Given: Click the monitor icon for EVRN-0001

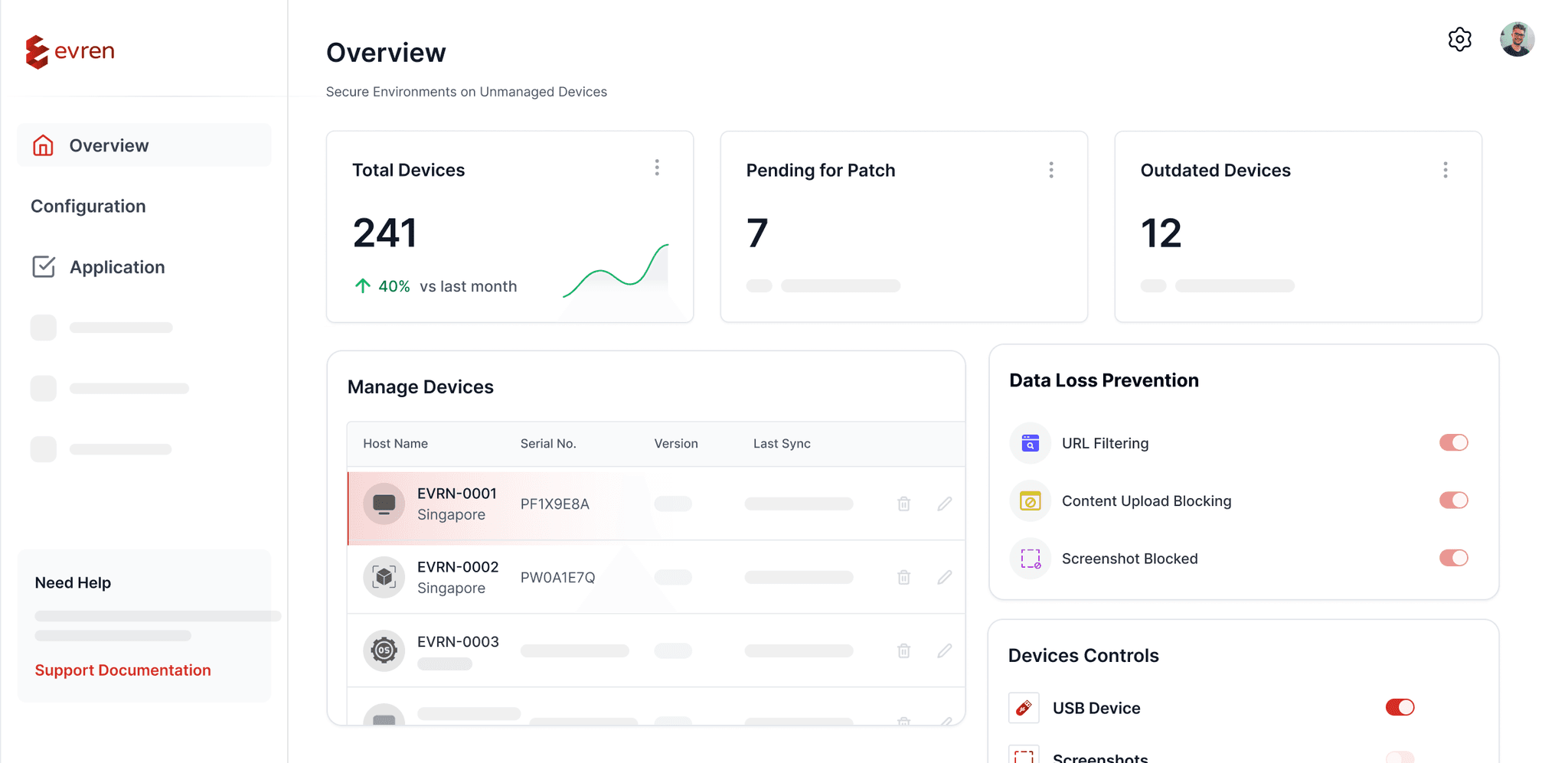Looking at the screenshot, I should click(x=384, y=503).
